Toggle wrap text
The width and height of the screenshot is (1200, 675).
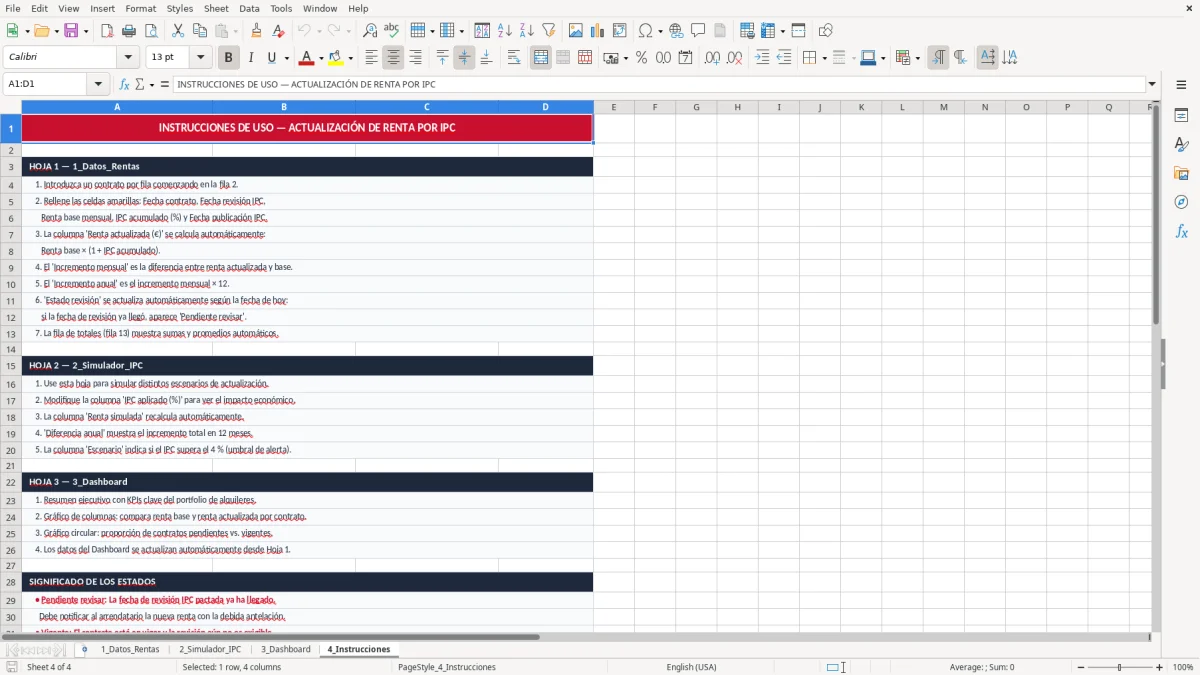[x=513, y=58]
